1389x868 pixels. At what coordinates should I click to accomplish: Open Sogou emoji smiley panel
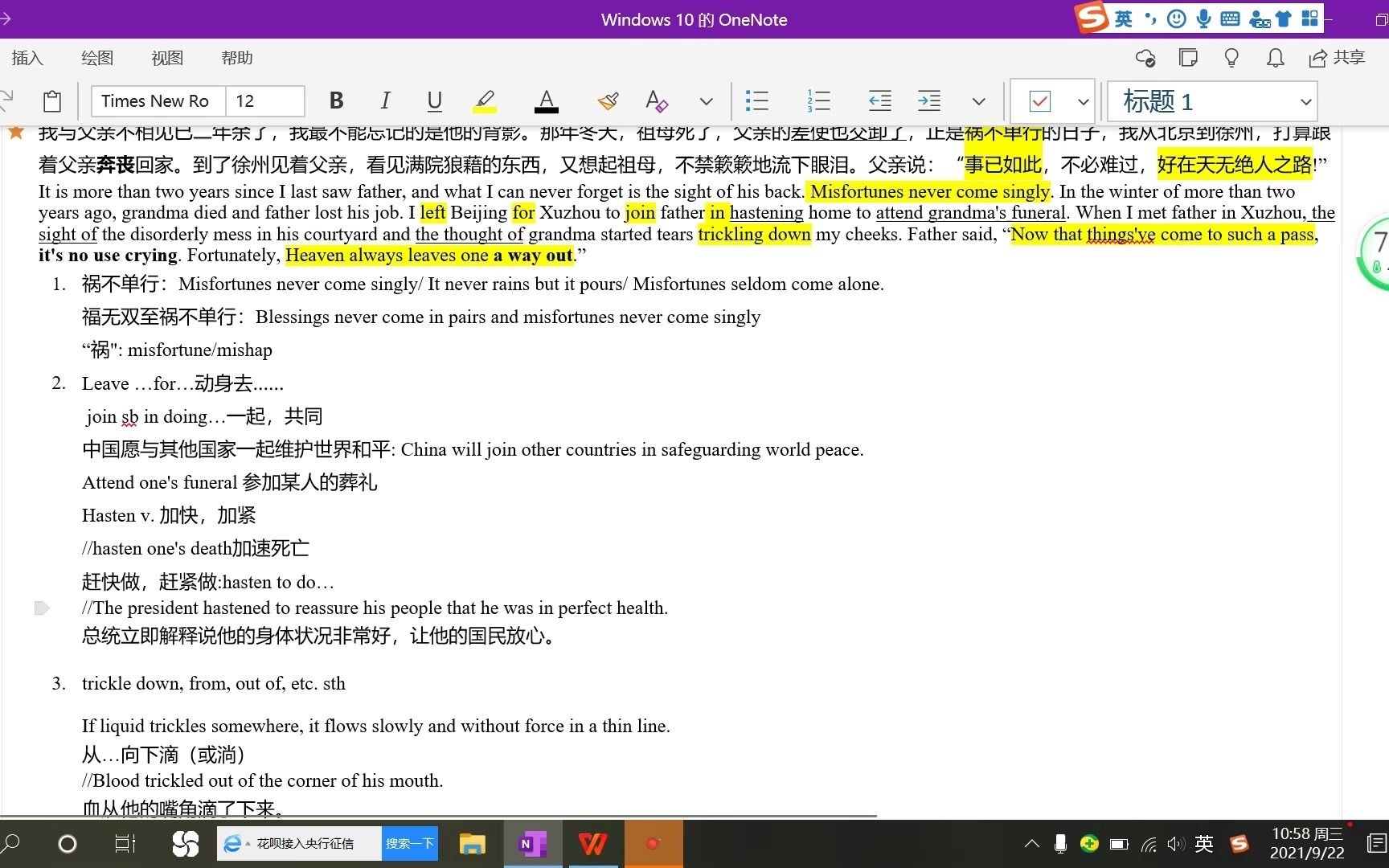pos(1177,18)
